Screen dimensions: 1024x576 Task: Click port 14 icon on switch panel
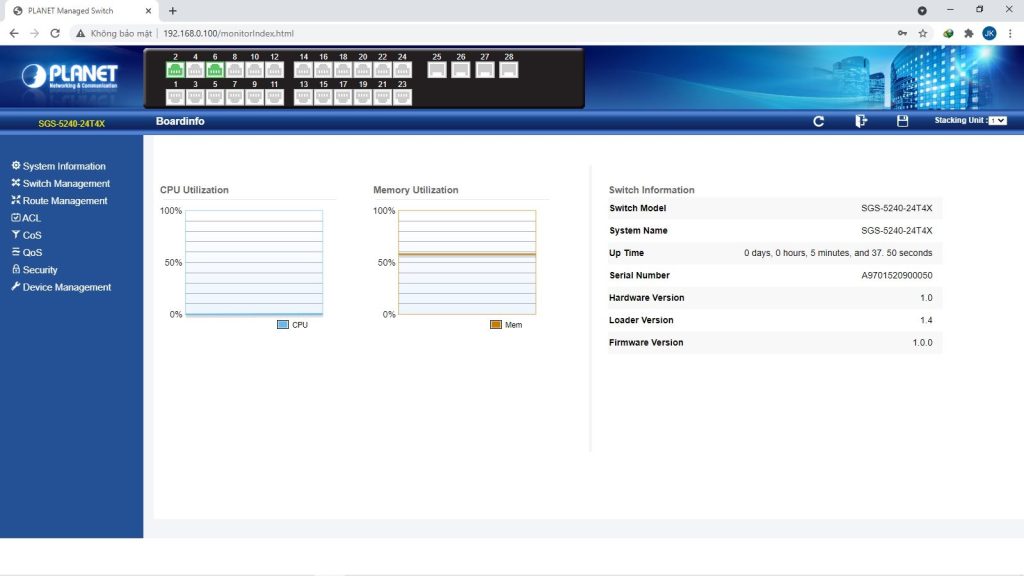[x=303, y=70]
